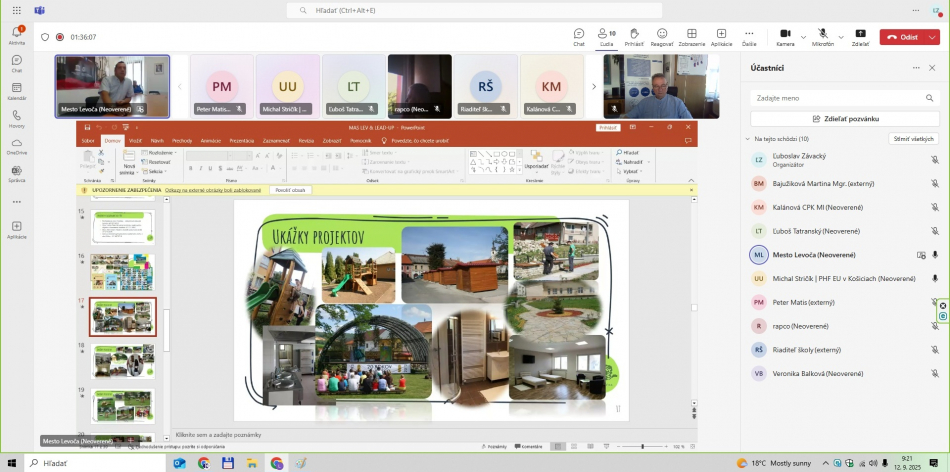Click the Zdieľať share screen icon
This screenshot has width=950, height=472.
pyautogui.click(x=860, y=36)
